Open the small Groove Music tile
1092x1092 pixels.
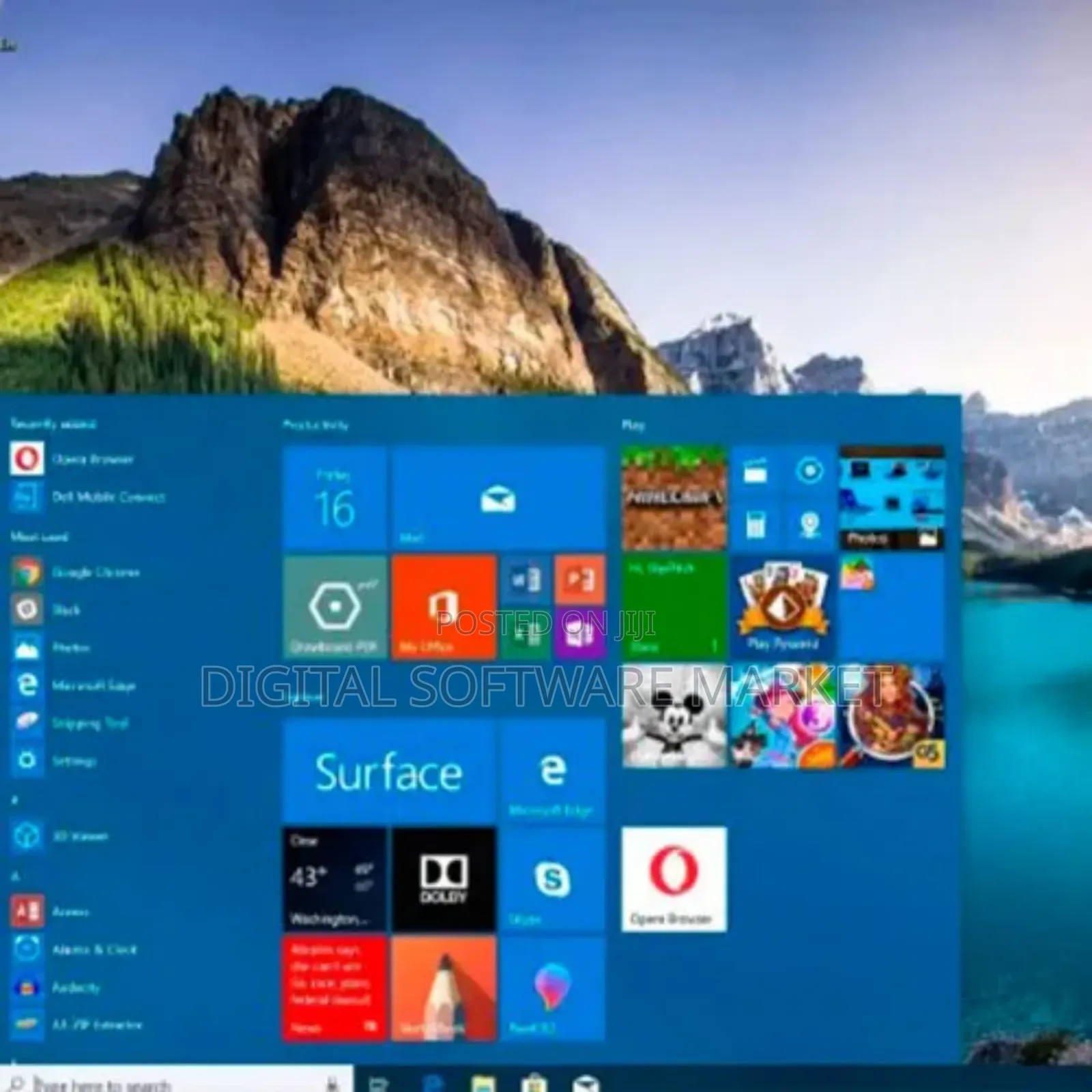click(x=810, y=471)
